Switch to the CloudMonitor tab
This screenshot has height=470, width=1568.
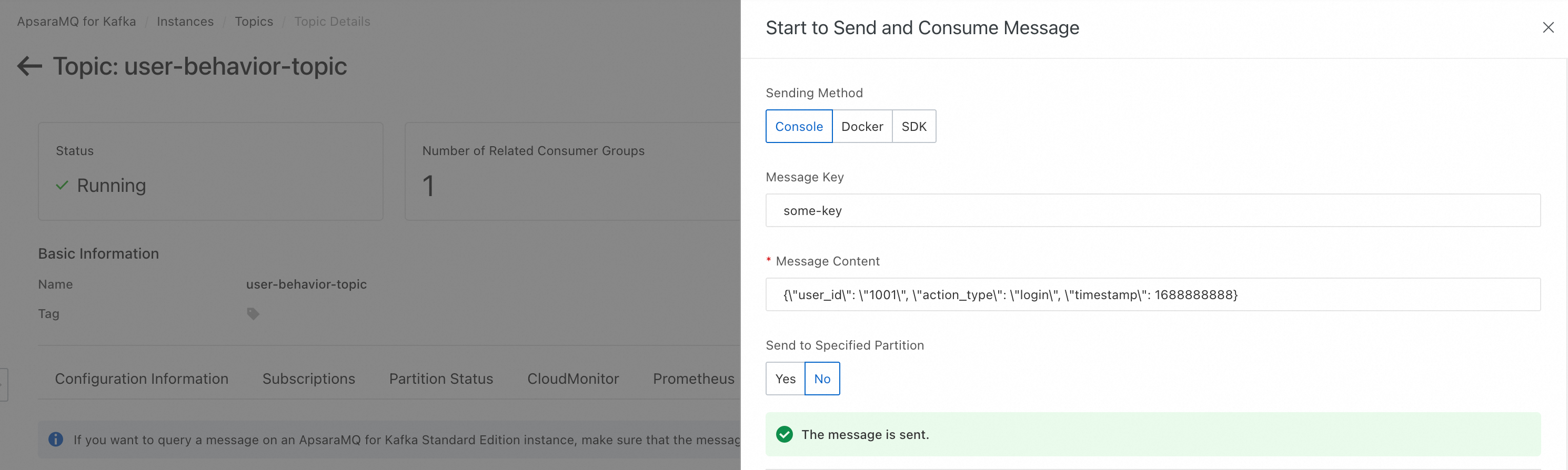tap(573, 379)
